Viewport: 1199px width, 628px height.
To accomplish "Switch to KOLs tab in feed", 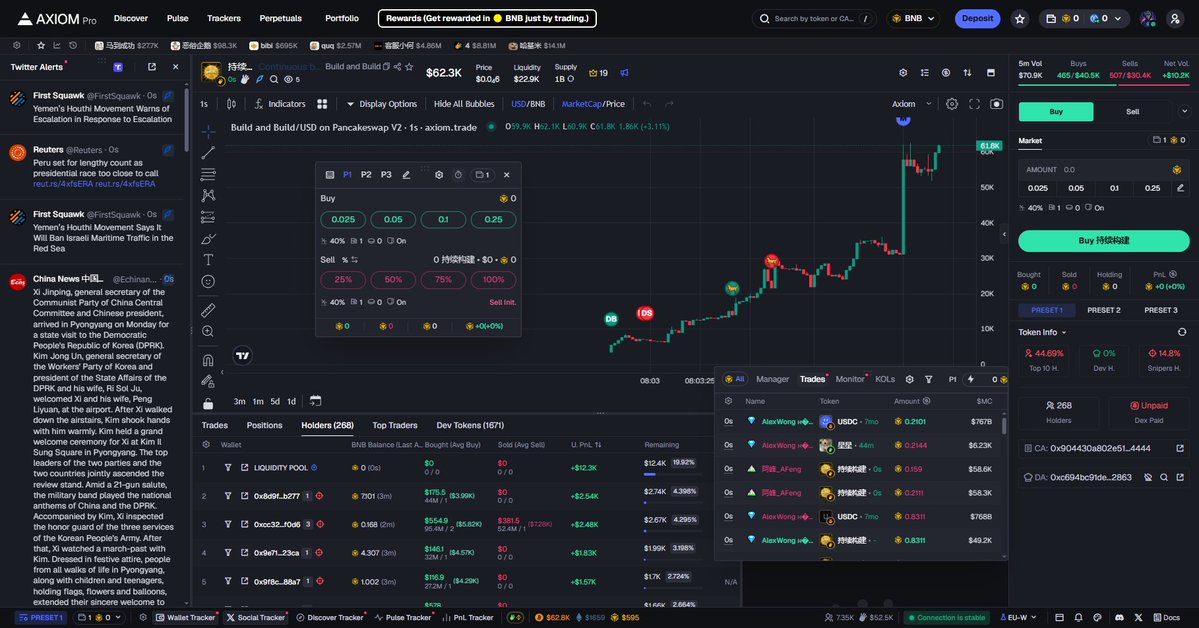I will point(885,379).
